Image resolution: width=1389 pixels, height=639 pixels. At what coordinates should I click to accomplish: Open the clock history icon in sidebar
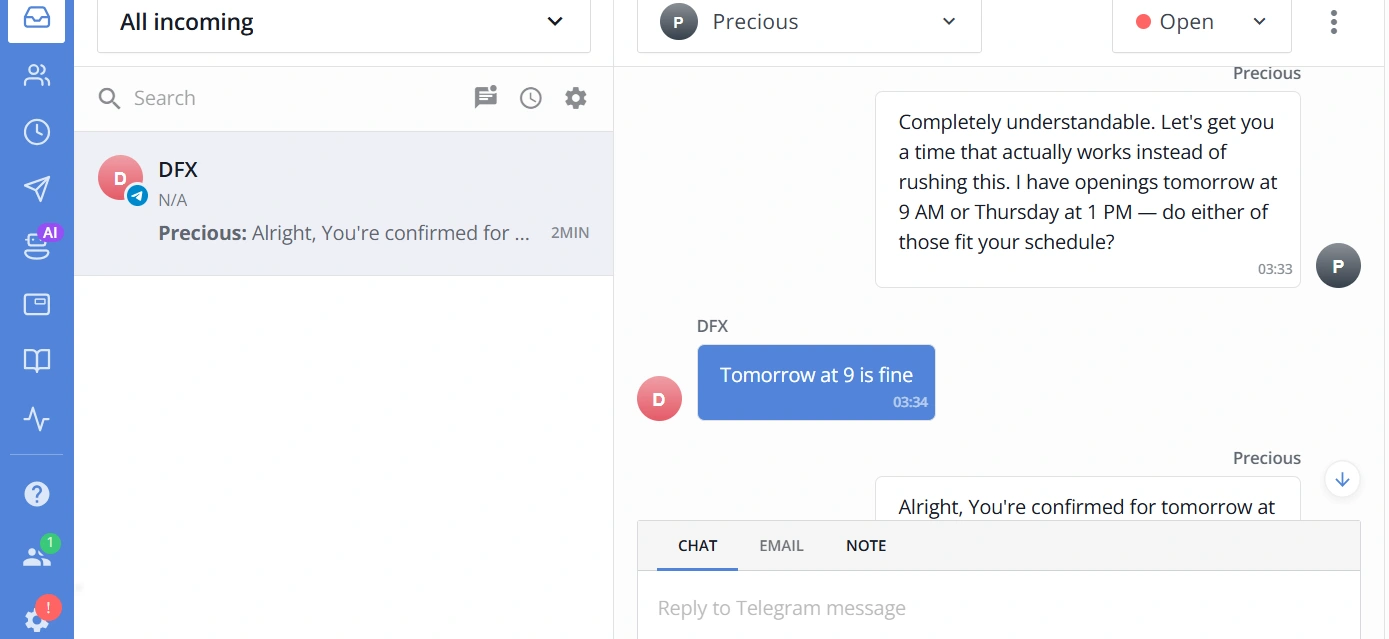point(37,132)
